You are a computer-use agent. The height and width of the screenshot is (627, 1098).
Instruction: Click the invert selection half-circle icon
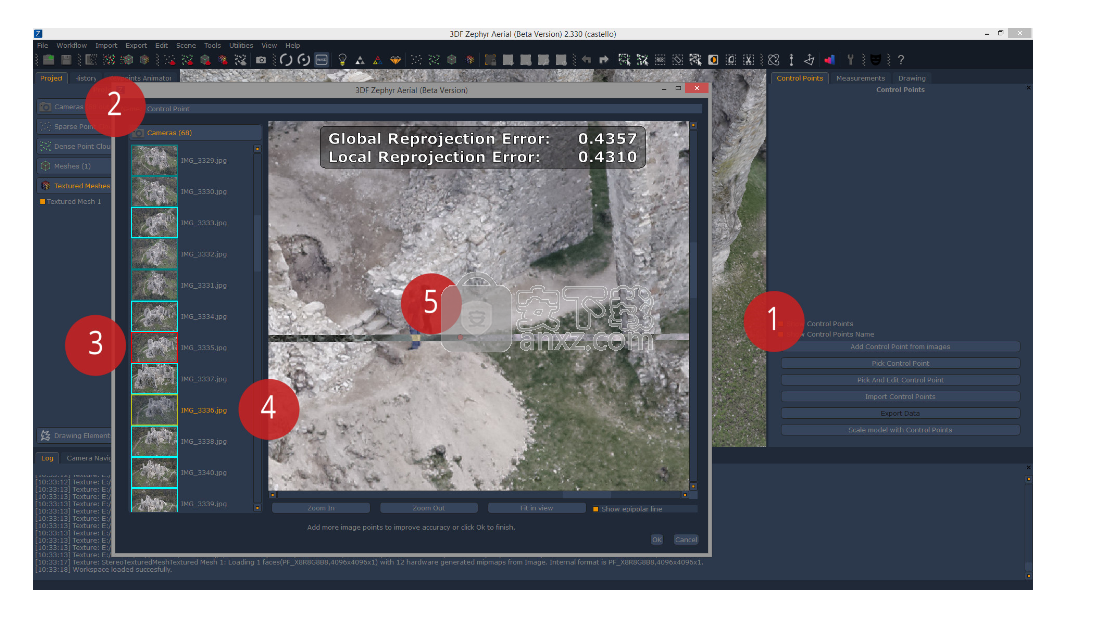713,60
